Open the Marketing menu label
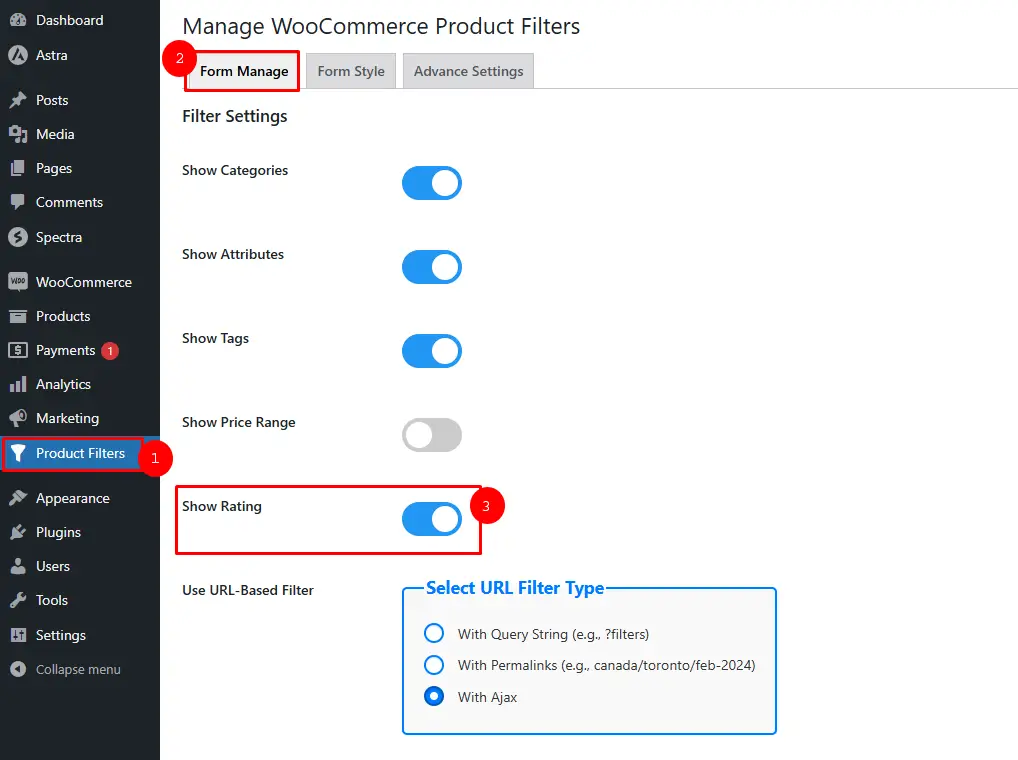The height and width of the screenshot is (760, 1018). point(68,418)
